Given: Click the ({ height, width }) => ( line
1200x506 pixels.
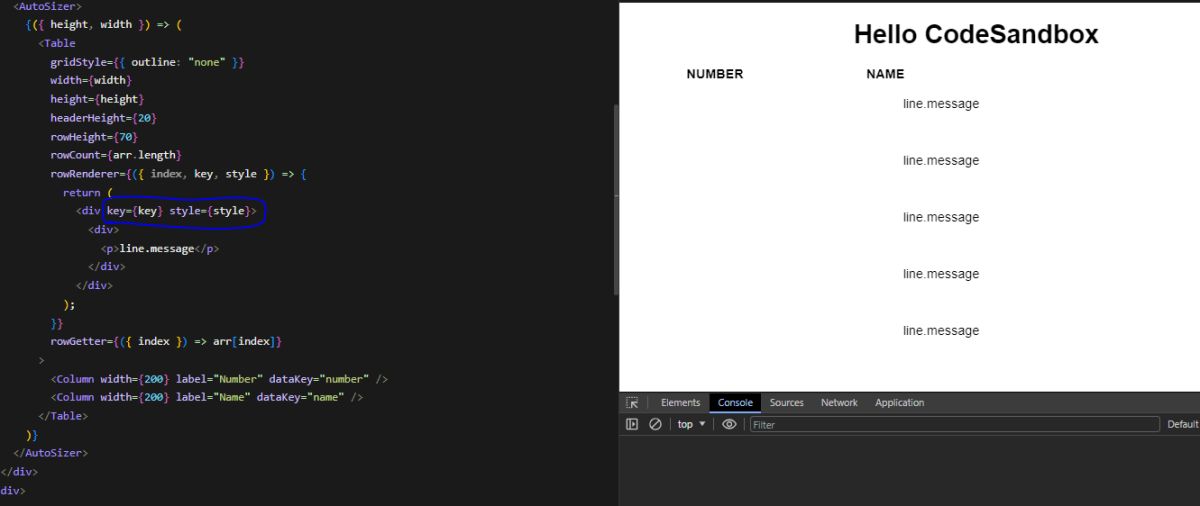Looking at the screenshot, I should [x=104, y=24].
